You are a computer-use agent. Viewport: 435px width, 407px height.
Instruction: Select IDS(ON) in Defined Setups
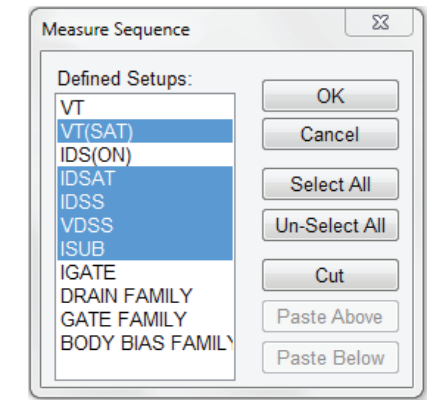tap(145, 155)
